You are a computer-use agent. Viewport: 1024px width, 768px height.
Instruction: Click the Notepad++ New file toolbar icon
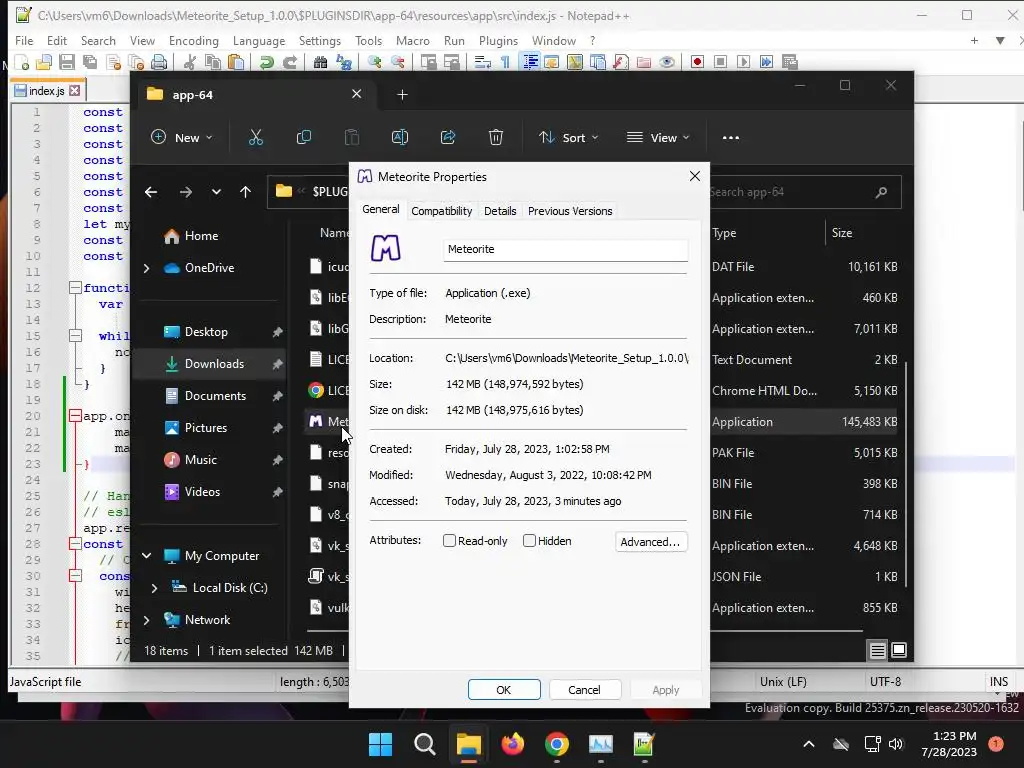click(x=22, y=63)
